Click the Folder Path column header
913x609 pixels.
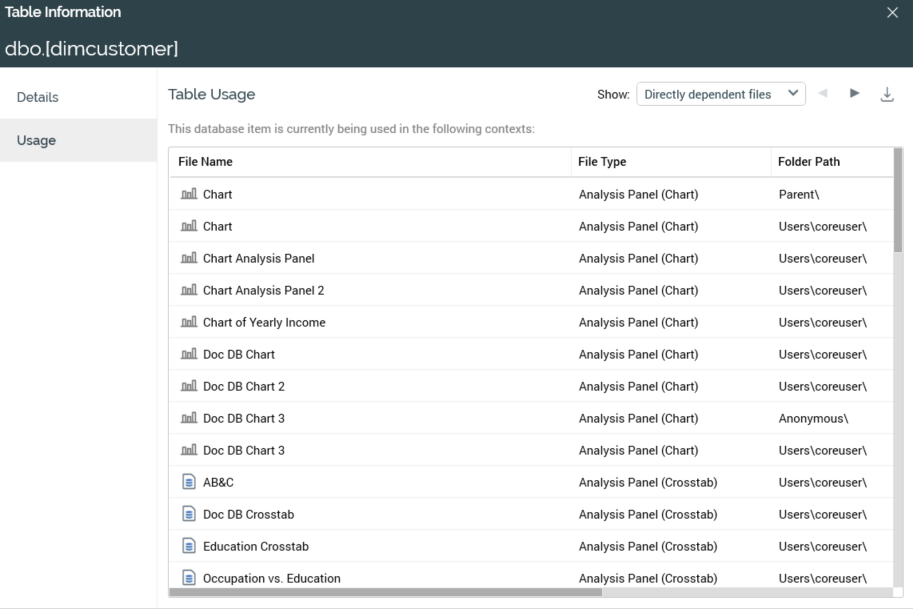809,161
